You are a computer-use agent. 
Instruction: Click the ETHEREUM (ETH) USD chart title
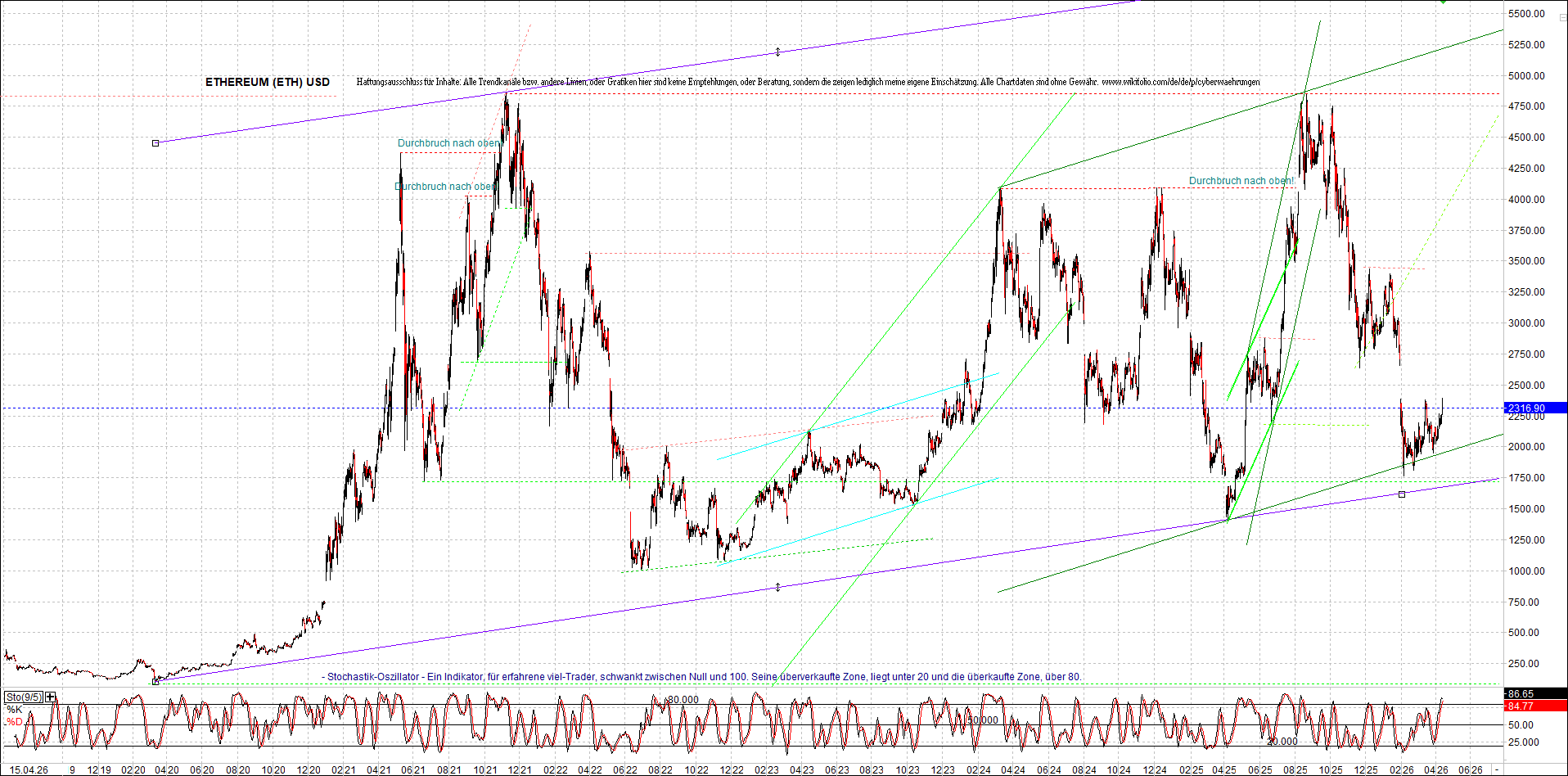point(267,82)
